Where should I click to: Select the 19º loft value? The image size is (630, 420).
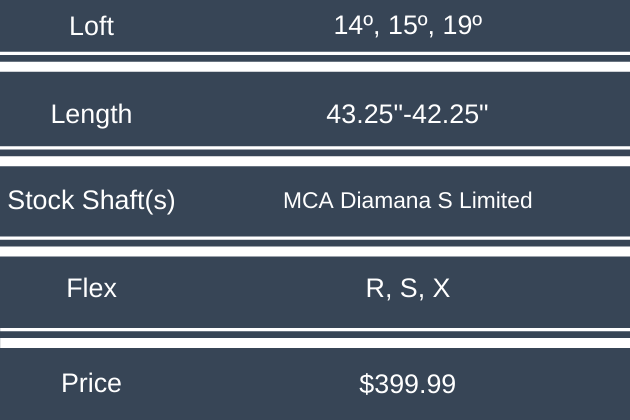pos(460,26)
